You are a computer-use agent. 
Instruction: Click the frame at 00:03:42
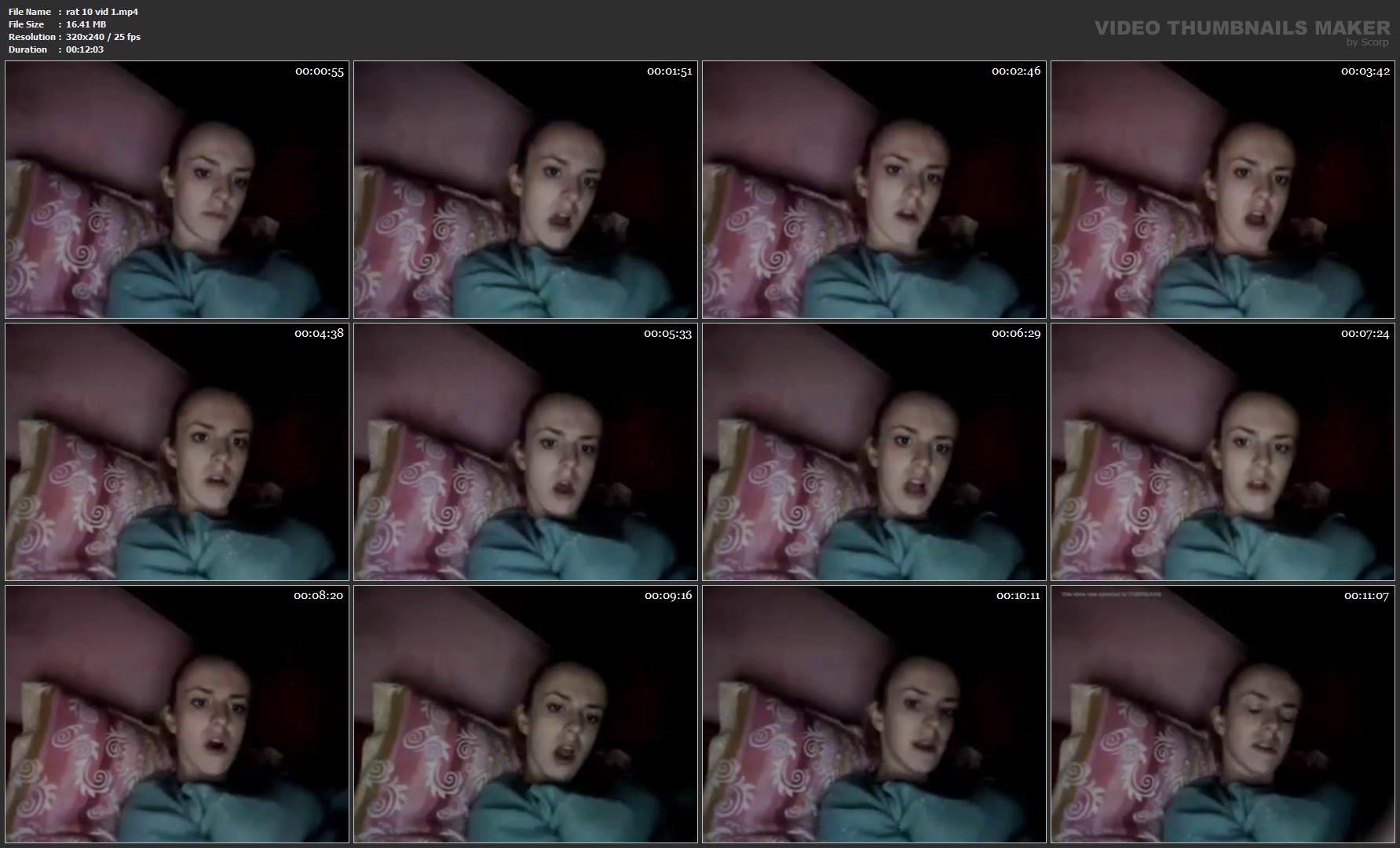point(1223,189)
